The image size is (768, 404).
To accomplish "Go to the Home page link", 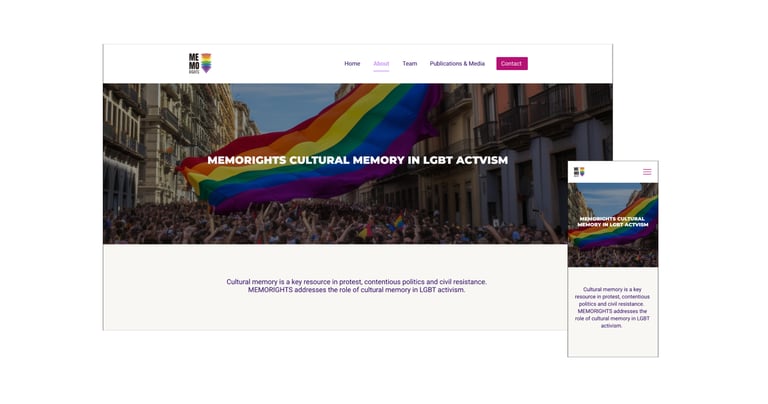I will (352, 64).
